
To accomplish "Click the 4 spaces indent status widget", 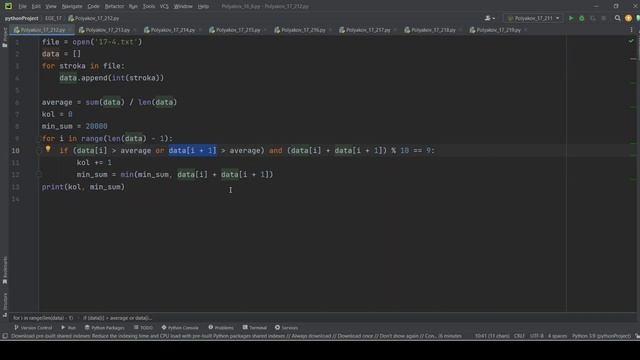I will point(557,336).
